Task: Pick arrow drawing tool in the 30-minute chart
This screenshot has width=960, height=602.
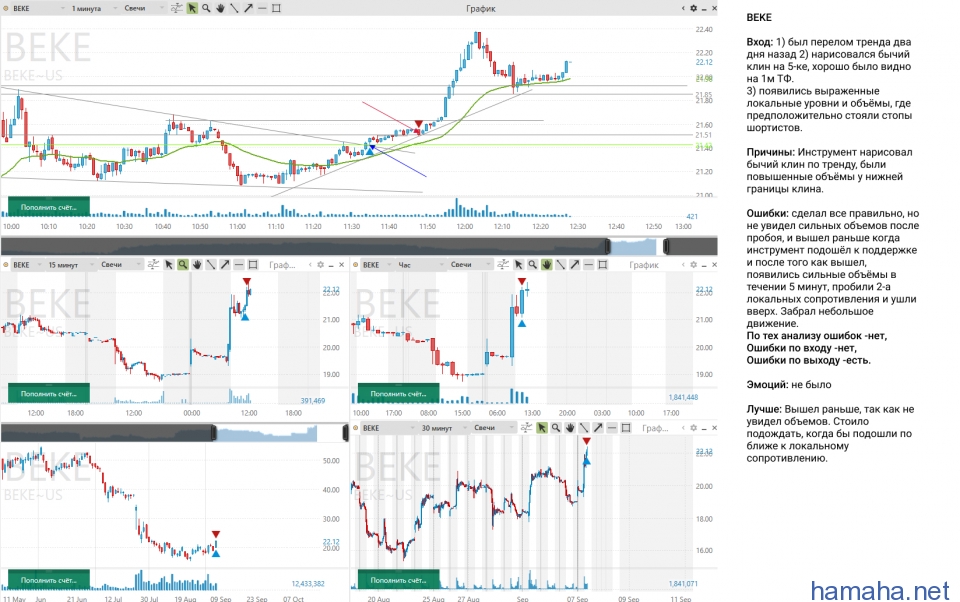Action: (598, 427)
